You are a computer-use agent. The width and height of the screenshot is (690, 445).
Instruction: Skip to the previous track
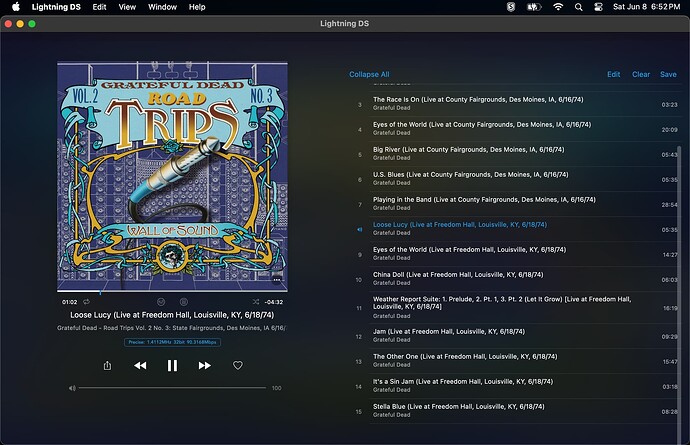[x=140, y=365]
